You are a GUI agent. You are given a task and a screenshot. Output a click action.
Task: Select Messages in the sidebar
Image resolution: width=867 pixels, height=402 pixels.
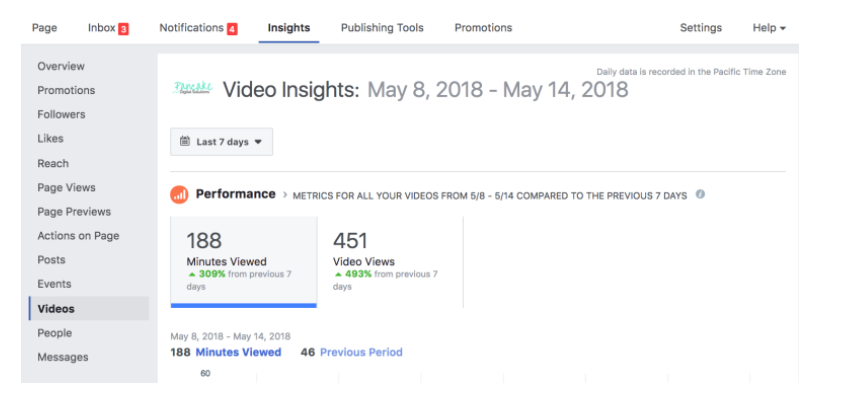point(63,357)
